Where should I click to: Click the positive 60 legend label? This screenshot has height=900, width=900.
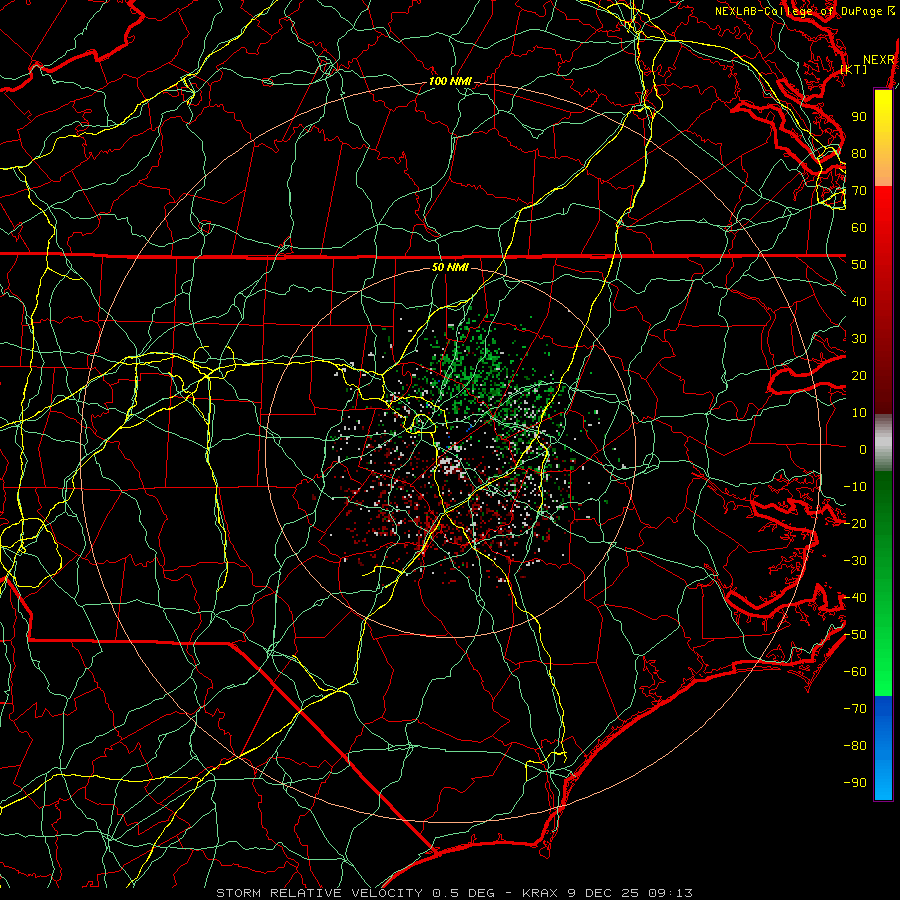point(859,227)
